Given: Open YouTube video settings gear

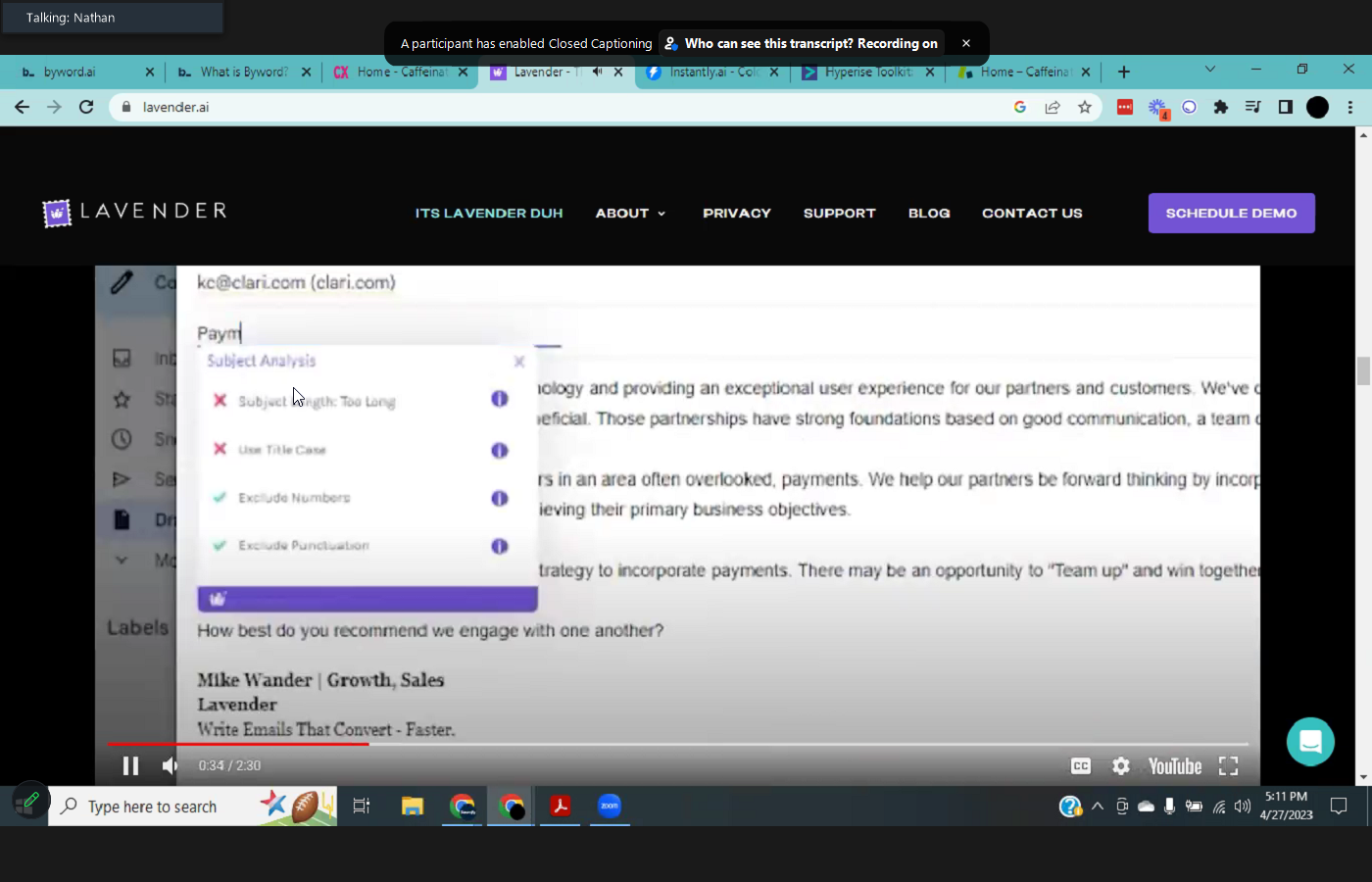Looking at the screenshot, I should (x=1121, y=766).
